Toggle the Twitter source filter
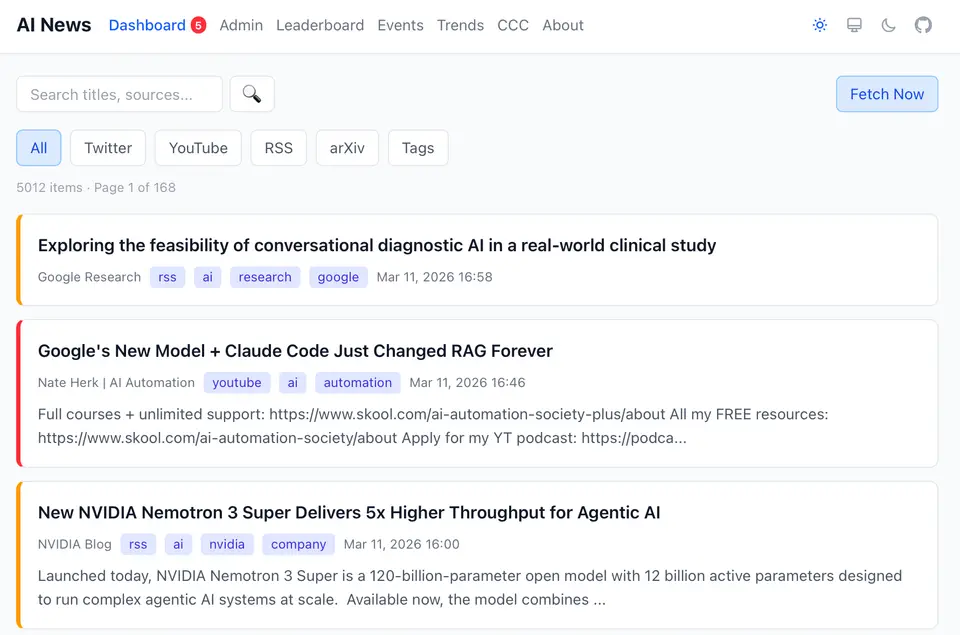Viewport: 960px width, 635px height. pyautogui.click(x=108, y=148)
